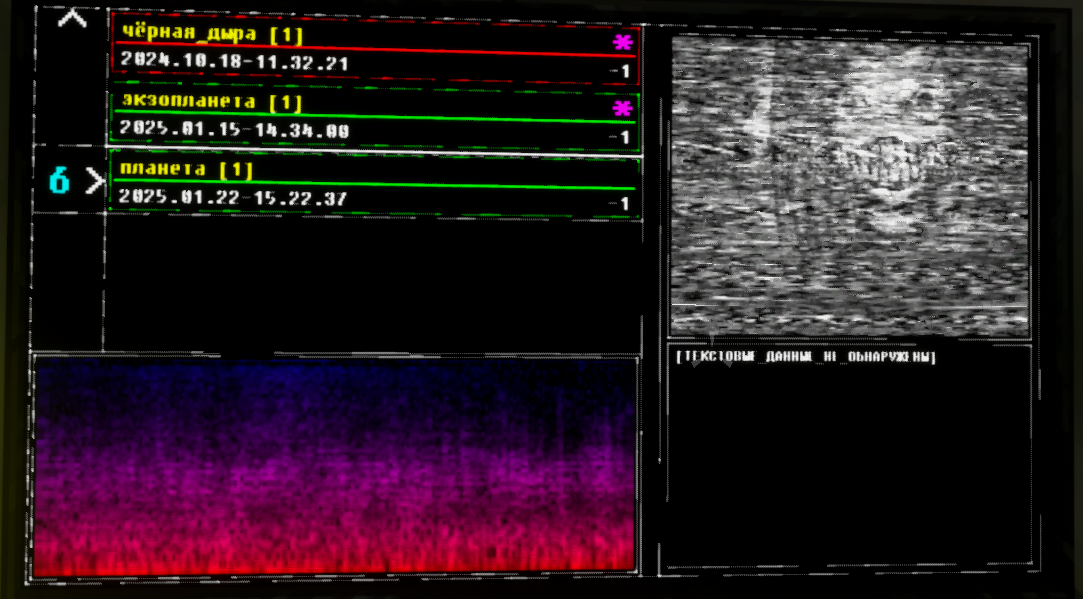Click the ТЕКСТОВЫЕ ДАННЫЕ НЕ ОБНАРУЖЕНЫ message
This screenshot has height=599, width=1083.
(806, 356)
